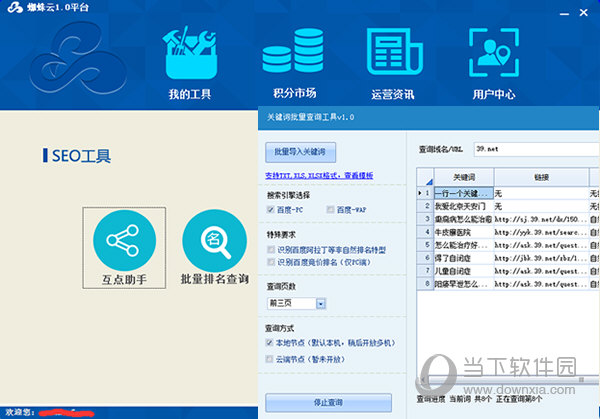Select keyword cell 得了自闭症
The width and height of the screenshot is (600, 419).
(464, 258)
